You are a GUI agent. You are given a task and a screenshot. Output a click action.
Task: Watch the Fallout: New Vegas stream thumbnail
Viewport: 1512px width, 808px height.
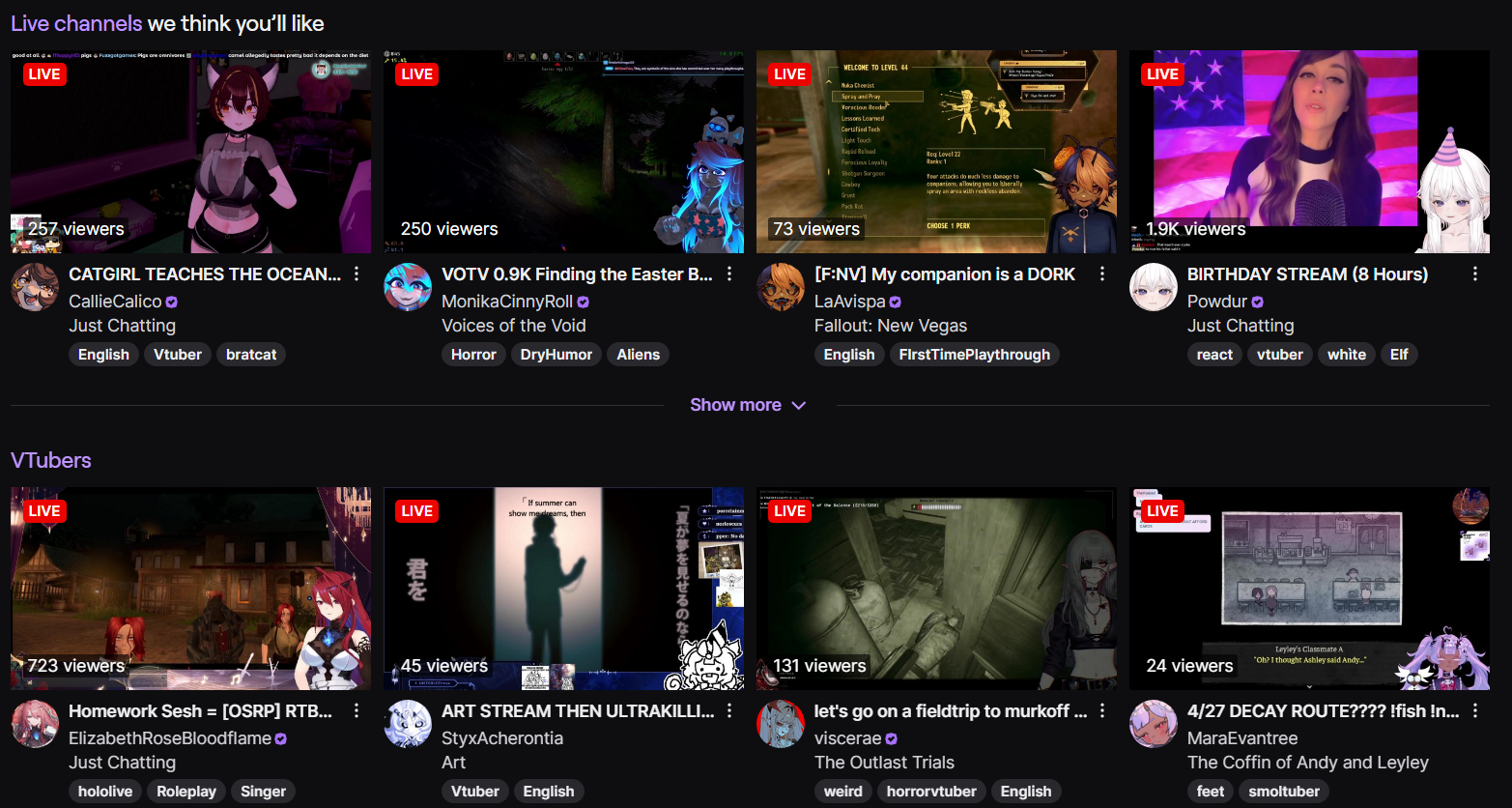[936, 152]
